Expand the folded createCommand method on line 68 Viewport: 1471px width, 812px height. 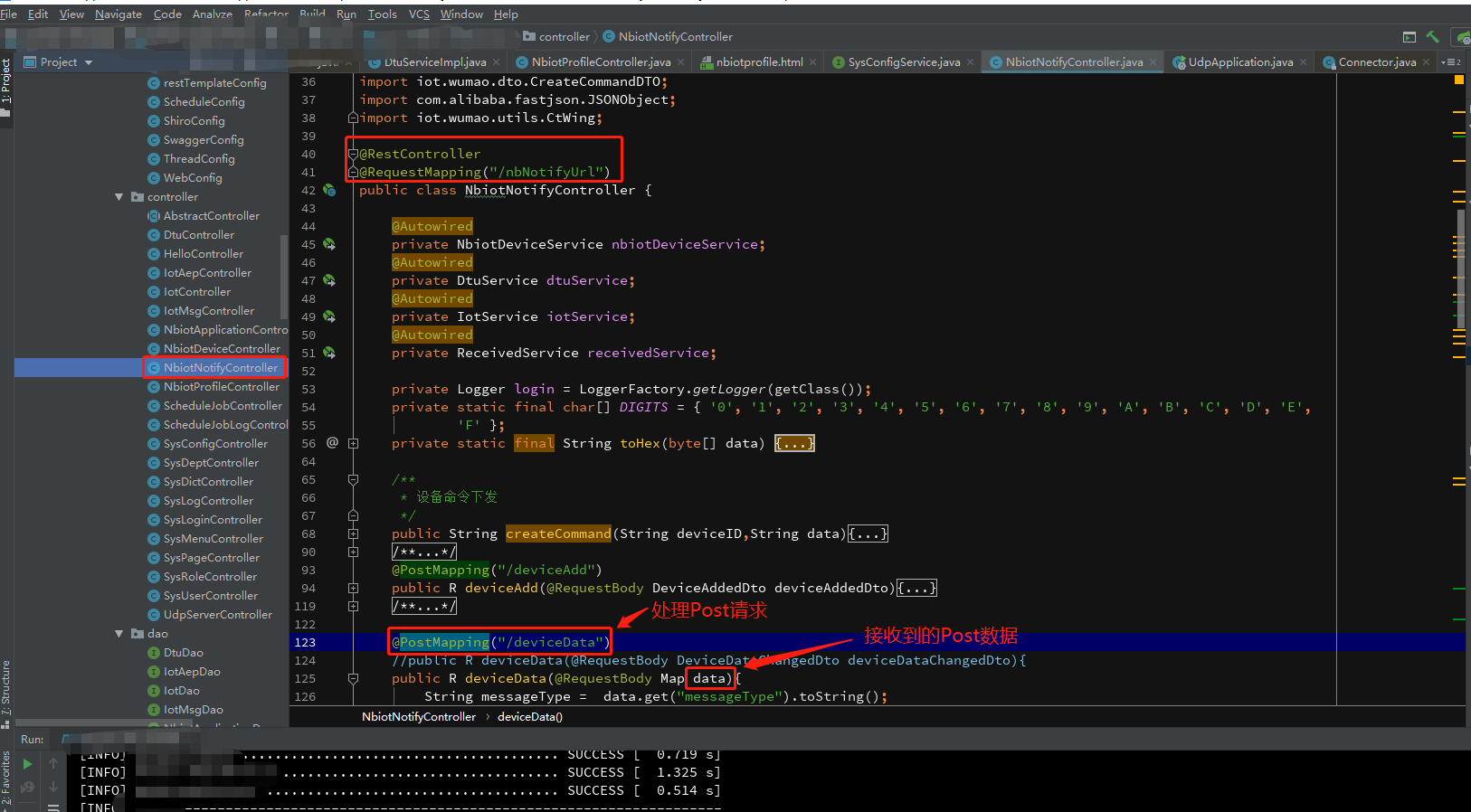click(x=353, y=533)
